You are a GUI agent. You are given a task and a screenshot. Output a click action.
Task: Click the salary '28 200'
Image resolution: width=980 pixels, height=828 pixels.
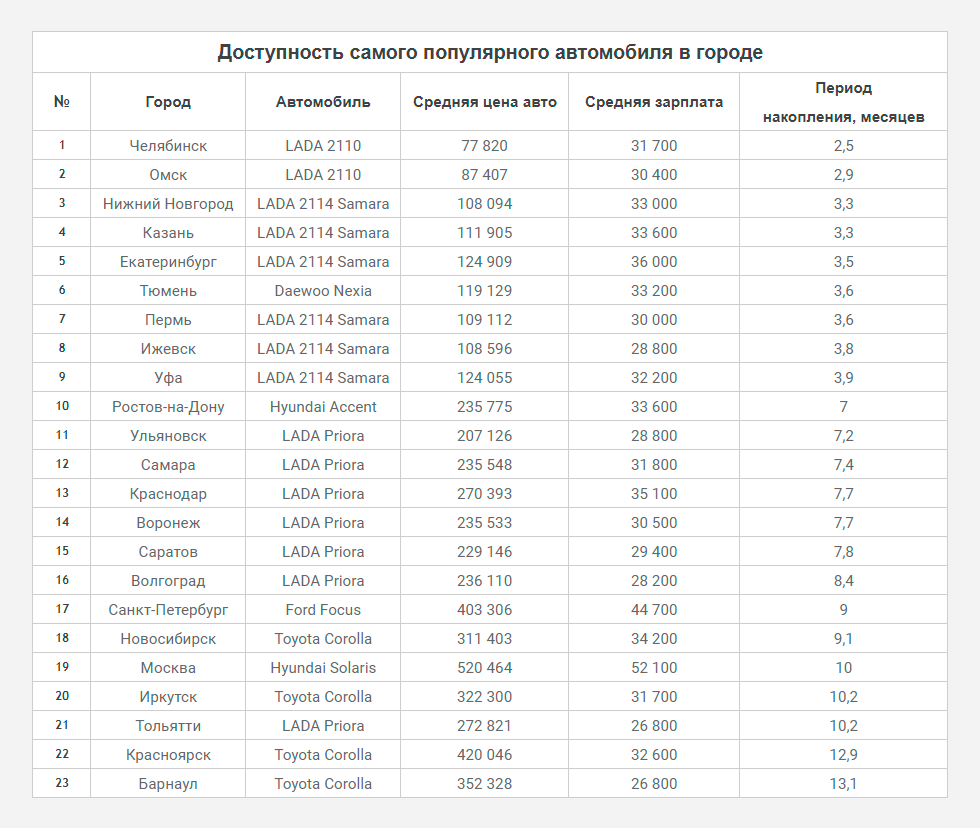pyautogui.click(x=654, y=581)
